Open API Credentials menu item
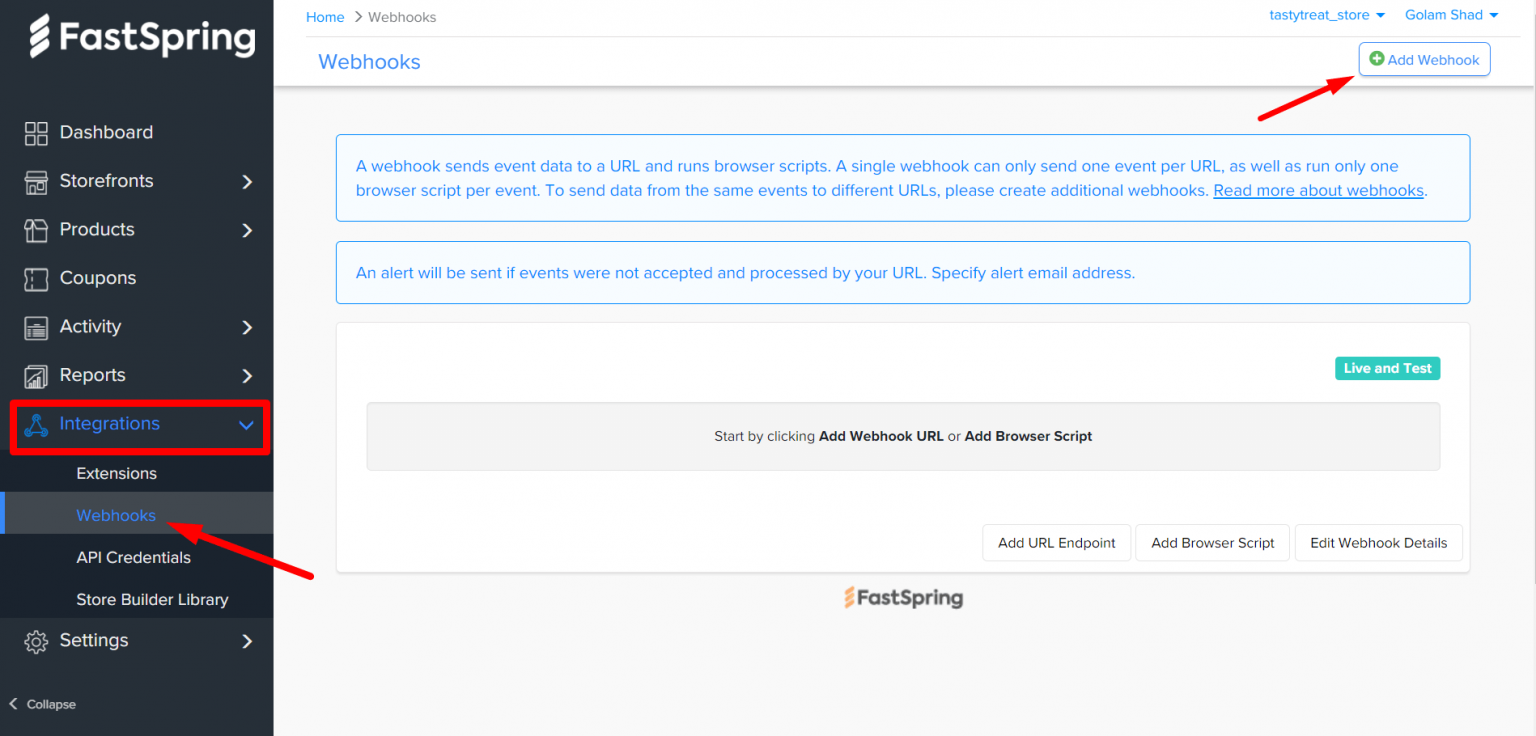The height and width of the screenshot is (736, 1536). point(134,557)
